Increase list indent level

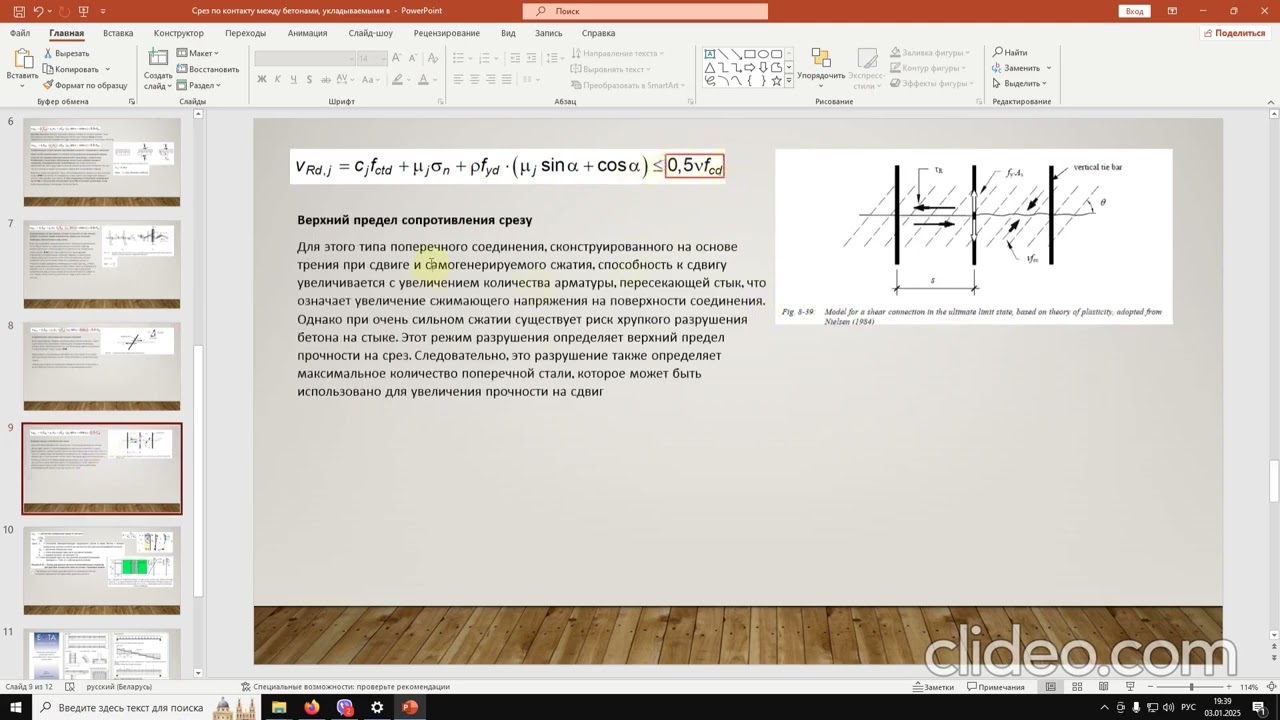(531, 58)
